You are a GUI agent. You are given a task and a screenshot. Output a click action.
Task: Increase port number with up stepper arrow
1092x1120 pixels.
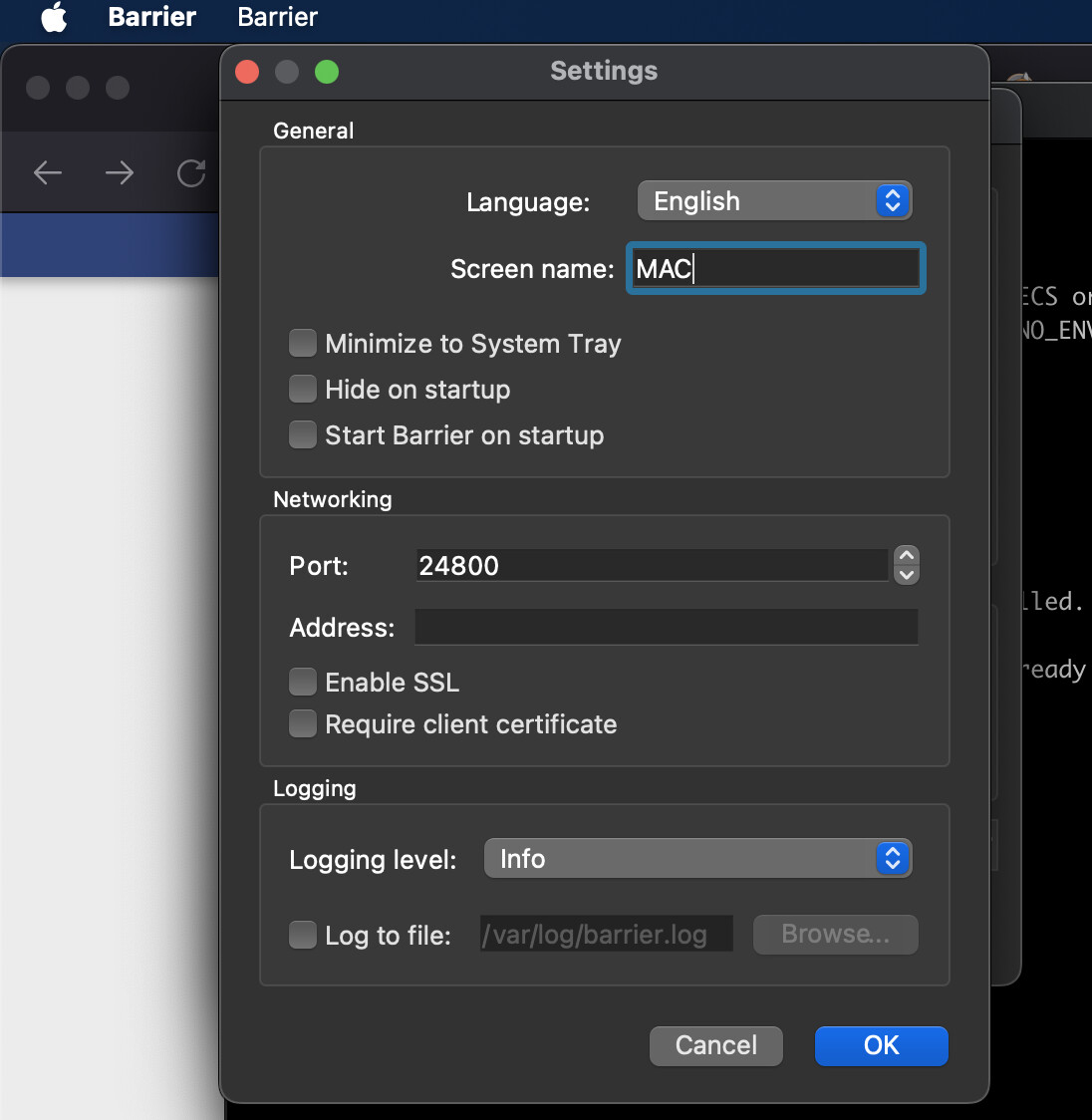907,556
